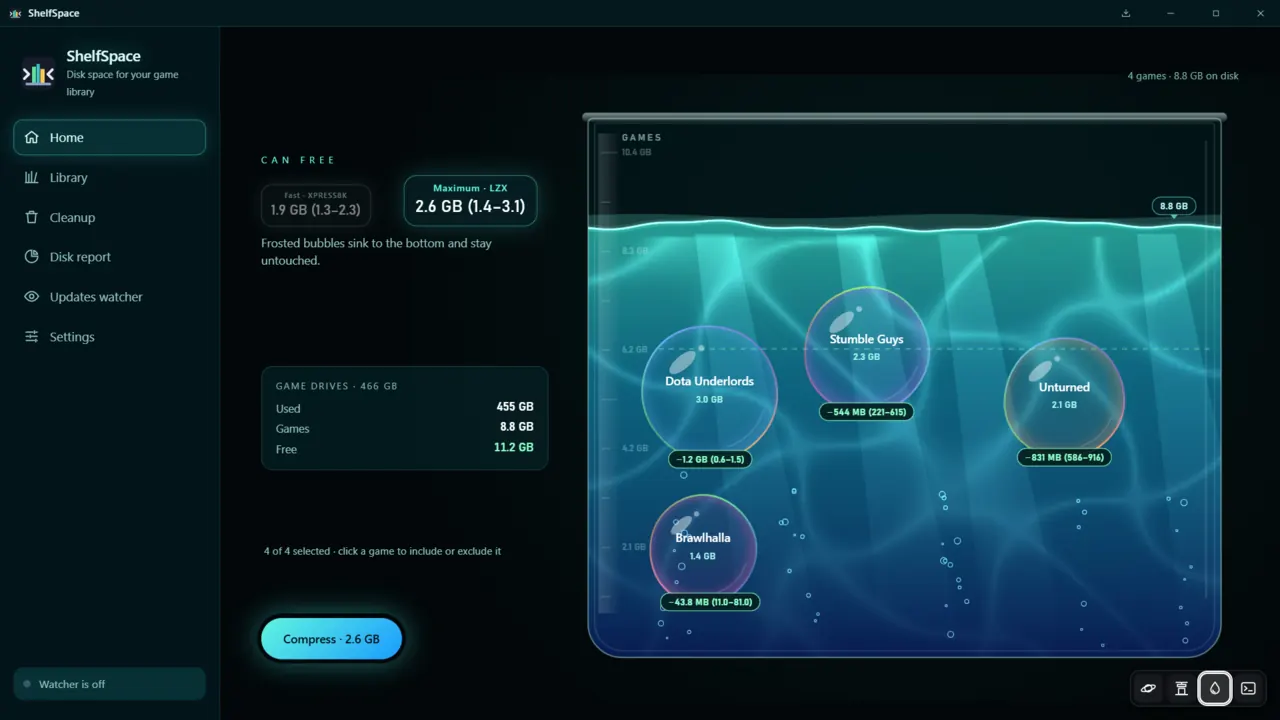Toggle the Stumble Guys bubble
Image resolution: width=1280 pixels, height=720 pixels.
click(866, 348)
